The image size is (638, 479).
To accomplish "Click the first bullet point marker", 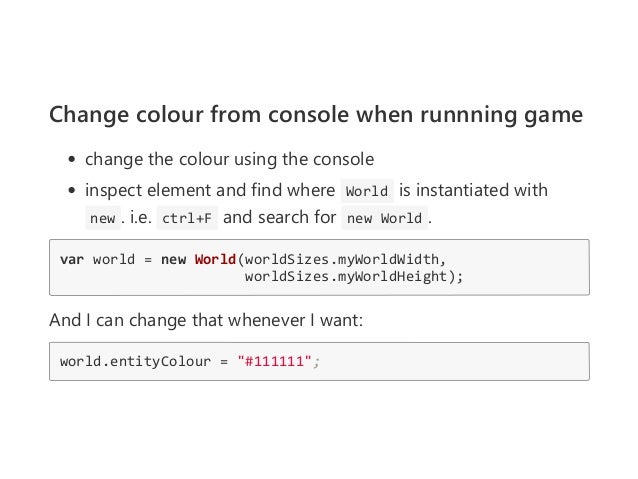I will pos(72,159).
